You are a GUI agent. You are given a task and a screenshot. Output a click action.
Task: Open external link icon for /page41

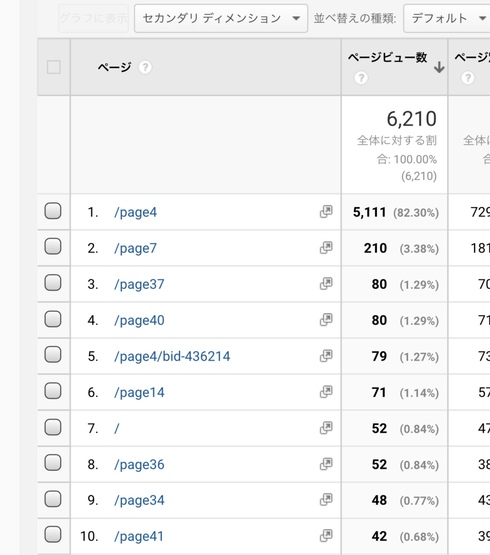[x=326, y=536]
